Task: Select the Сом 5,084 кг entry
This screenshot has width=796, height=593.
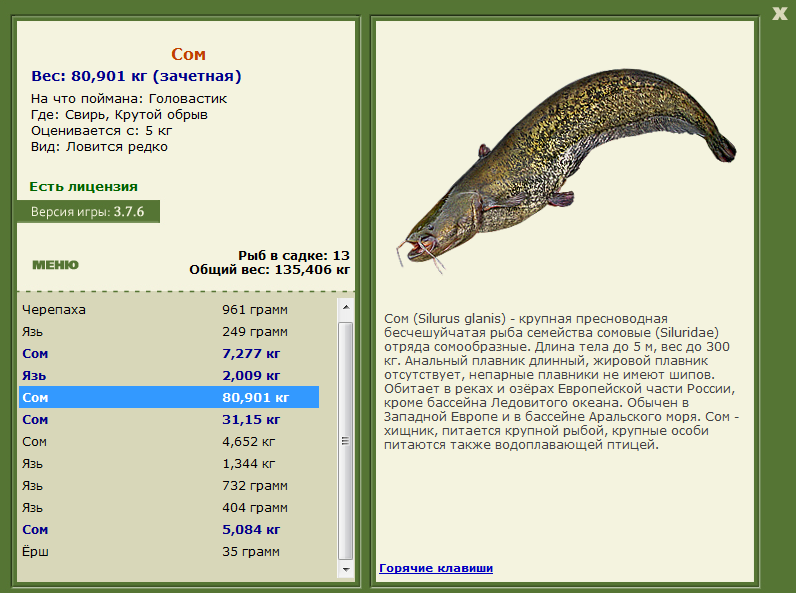Action: [169, 529]
